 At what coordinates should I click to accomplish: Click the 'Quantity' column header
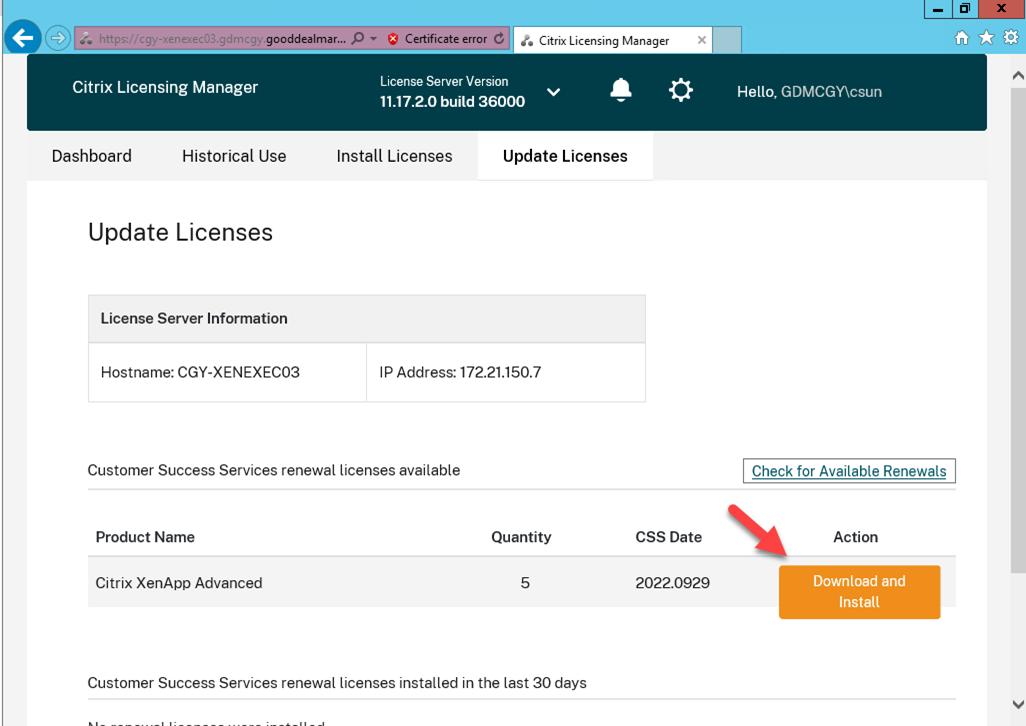pyautogui.click(x=522, y=537)
